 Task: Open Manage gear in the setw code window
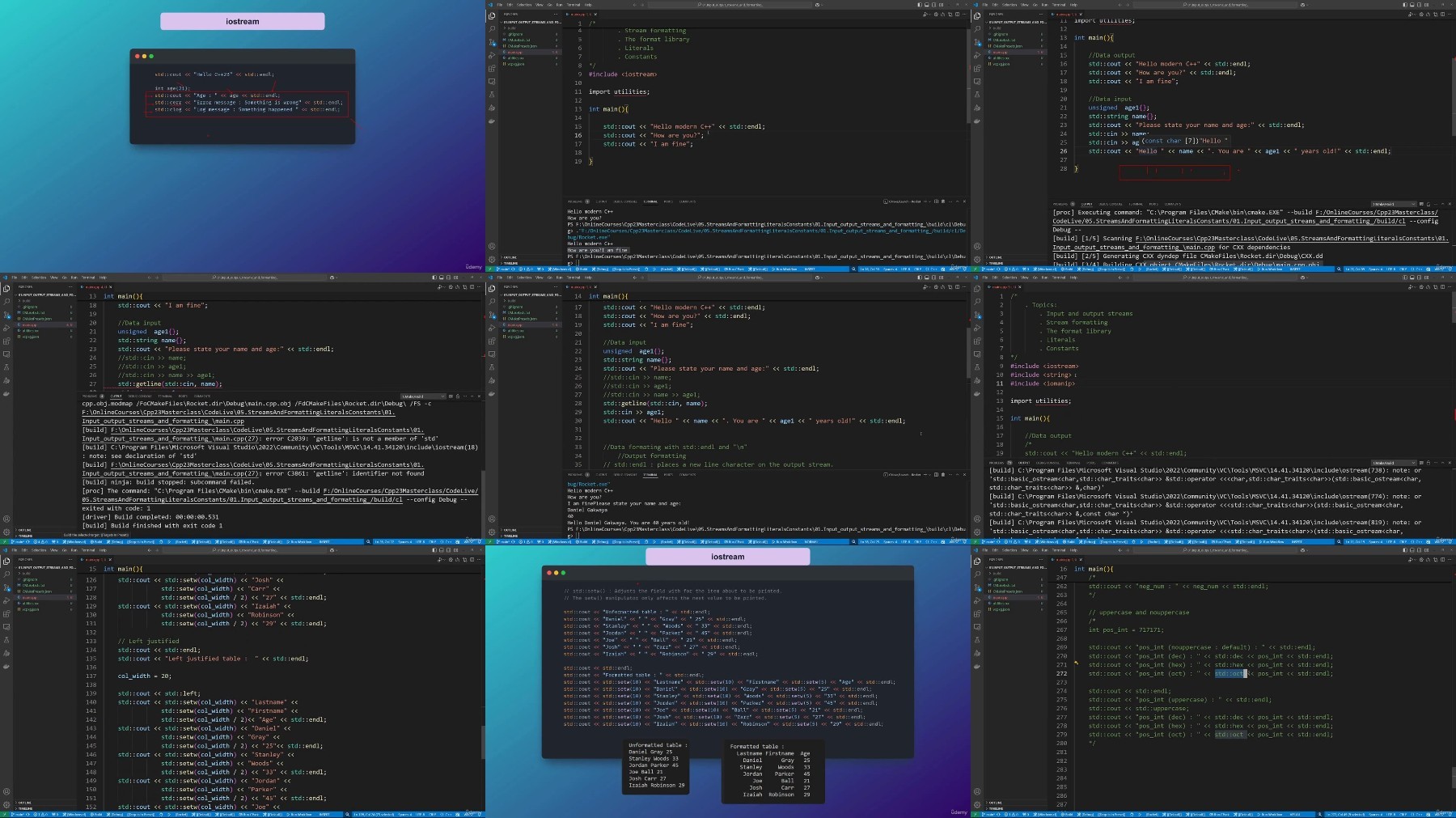6,804
